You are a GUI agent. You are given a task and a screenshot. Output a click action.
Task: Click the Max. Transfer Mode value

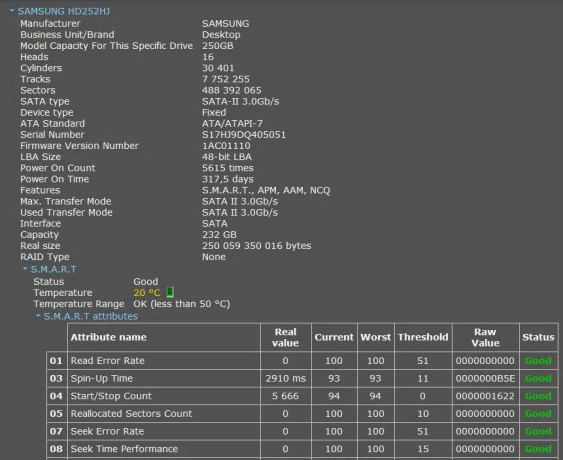point(240,201)
